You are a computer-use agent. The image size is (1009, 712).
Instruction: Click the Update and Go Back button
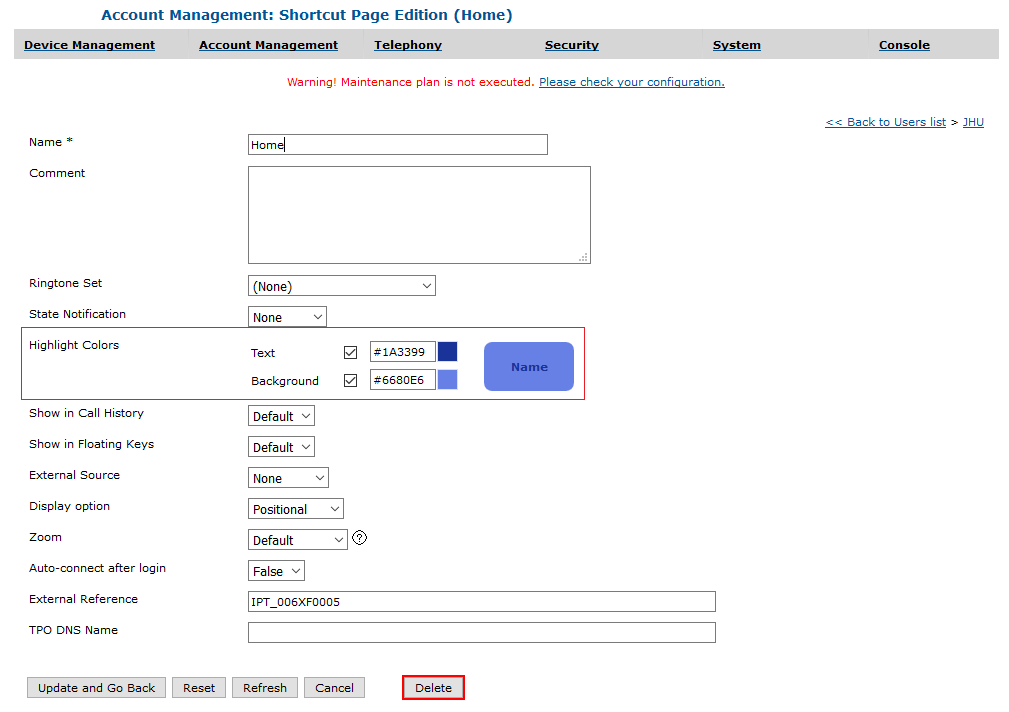coord(97,688)
